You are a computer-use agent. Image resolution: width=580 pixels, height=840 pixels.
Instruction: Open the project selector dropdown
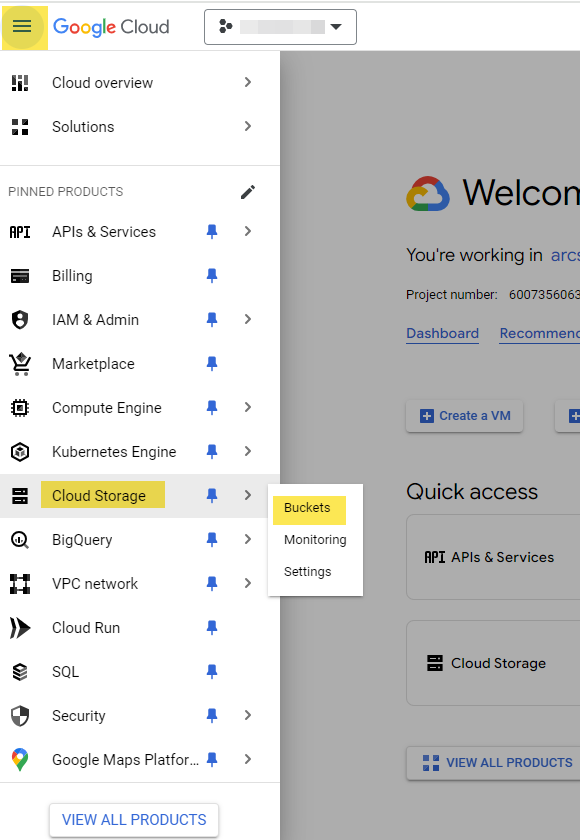(280, 27)
